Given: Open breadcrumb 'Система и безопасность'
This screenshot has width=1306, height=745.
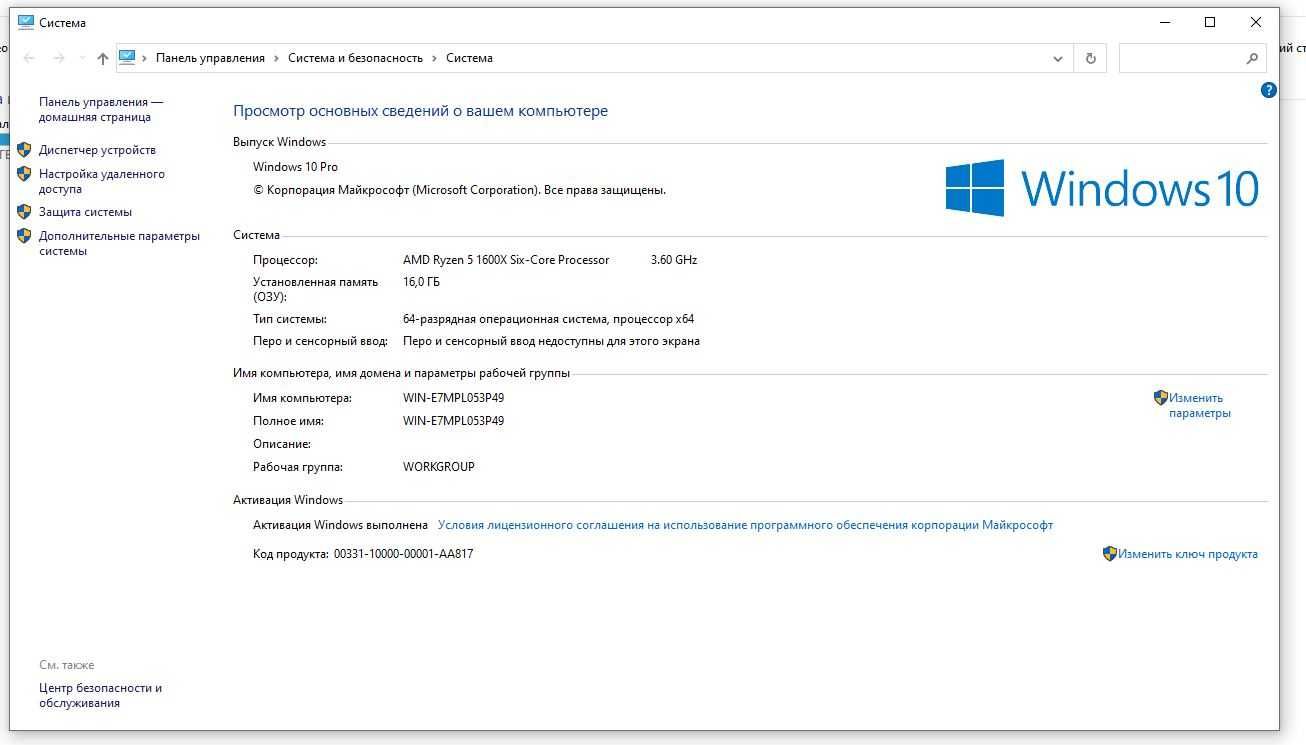Looking at the screenshot, I should 356,58.
